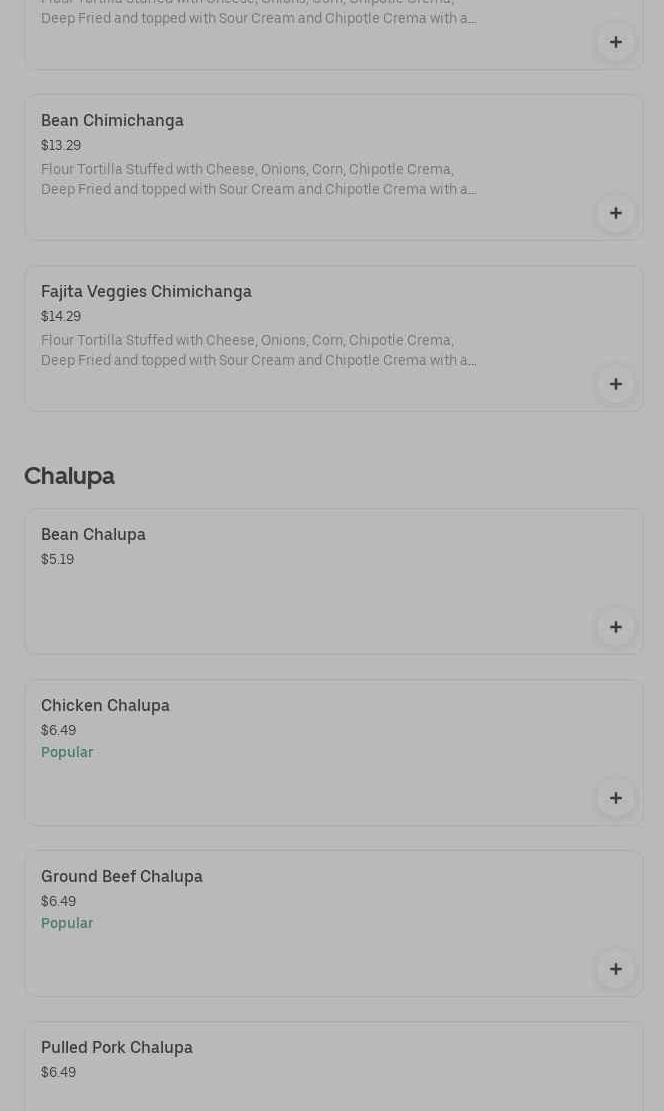Image resolution: width=664 pixels, height=1111 pixels.
Task: Tap the plus icon on Ground Beef Chalupa
Action: coord(615,969)
